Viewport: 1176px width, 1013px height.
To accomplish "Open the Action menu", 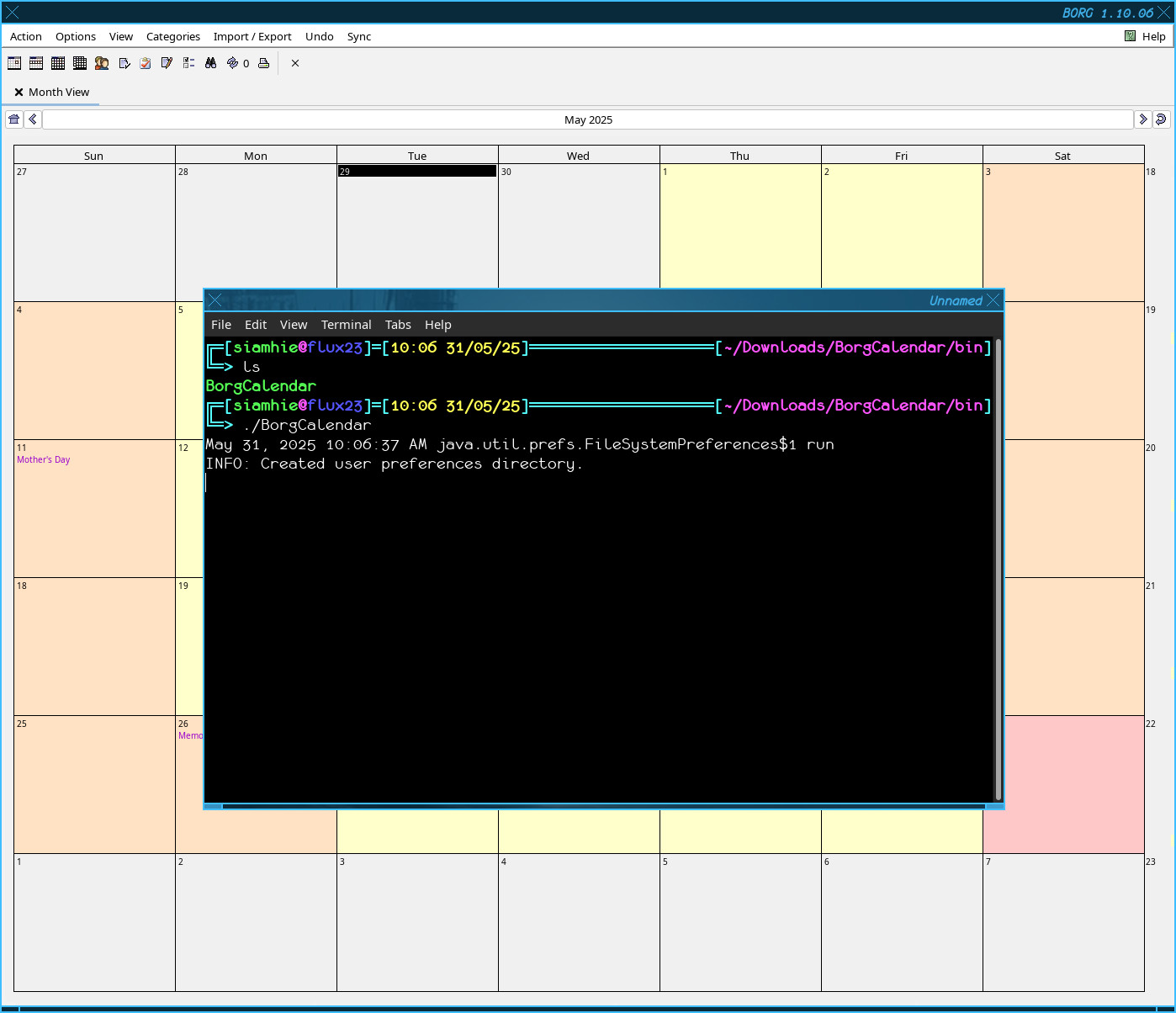I will [26, 36].
